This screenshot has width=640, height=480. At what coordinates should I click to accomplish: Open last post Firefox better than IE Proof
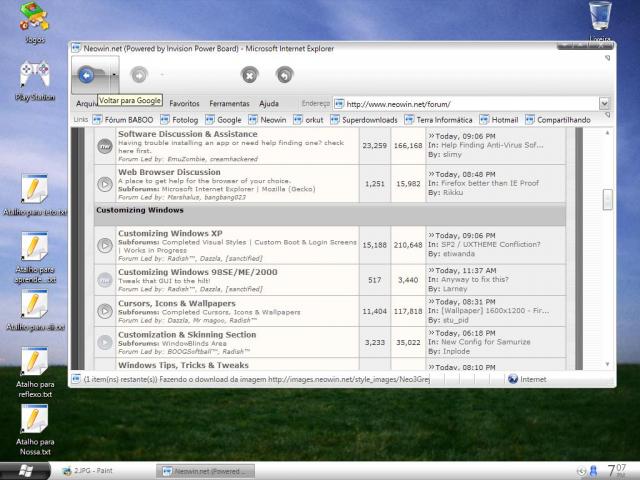click(490, 183)
